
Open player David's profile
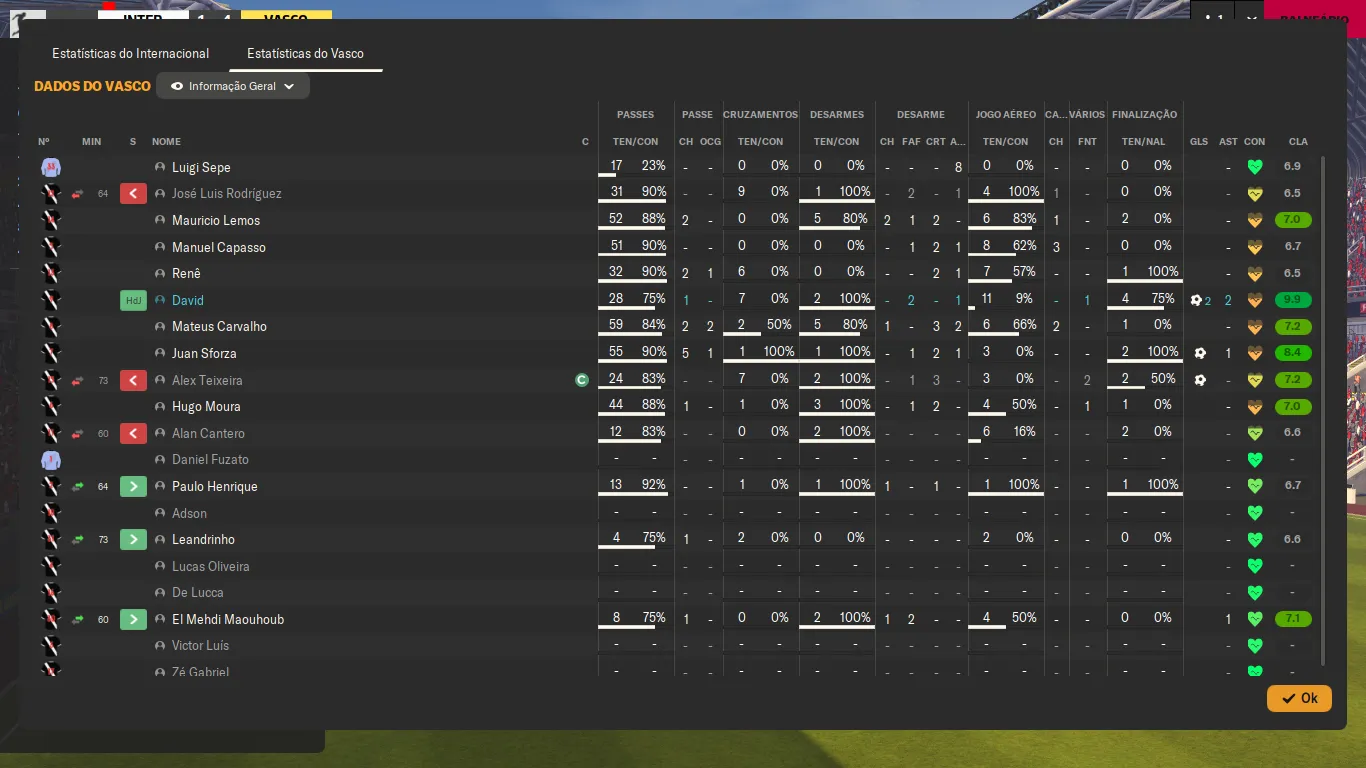point(188,300)
